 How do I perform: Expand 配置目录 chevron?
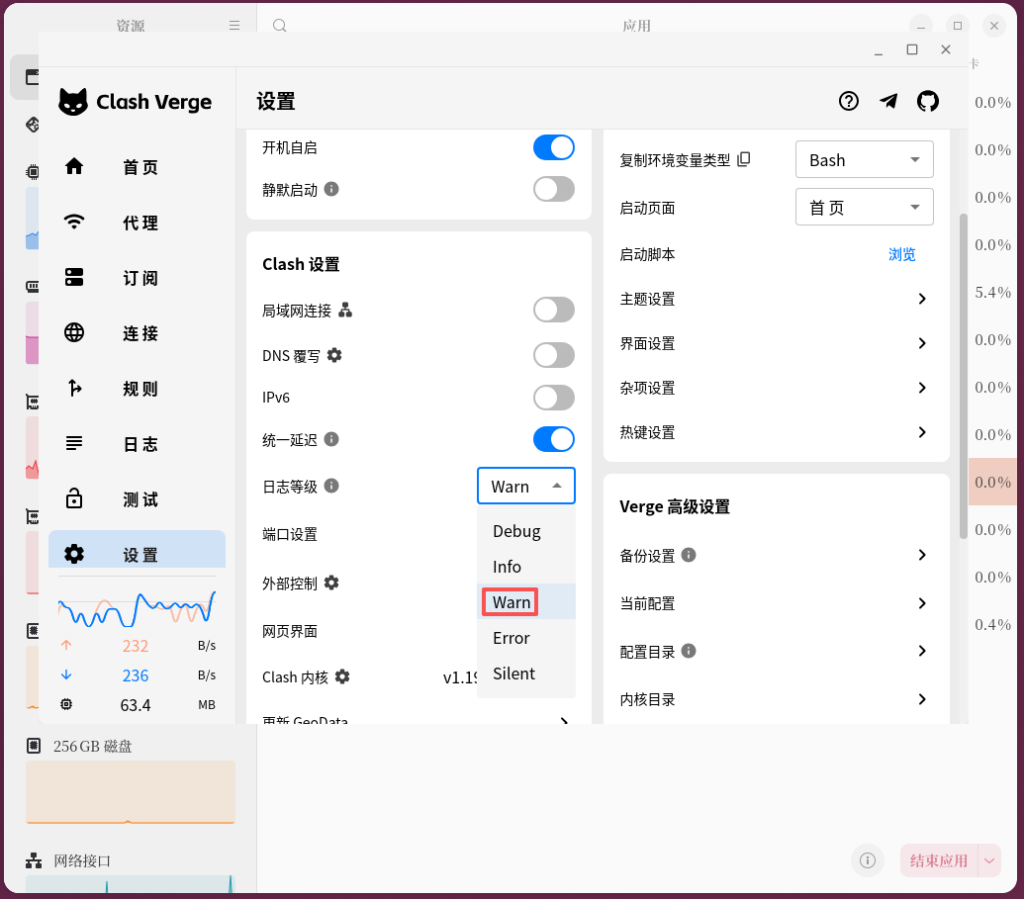click(921, 651)
